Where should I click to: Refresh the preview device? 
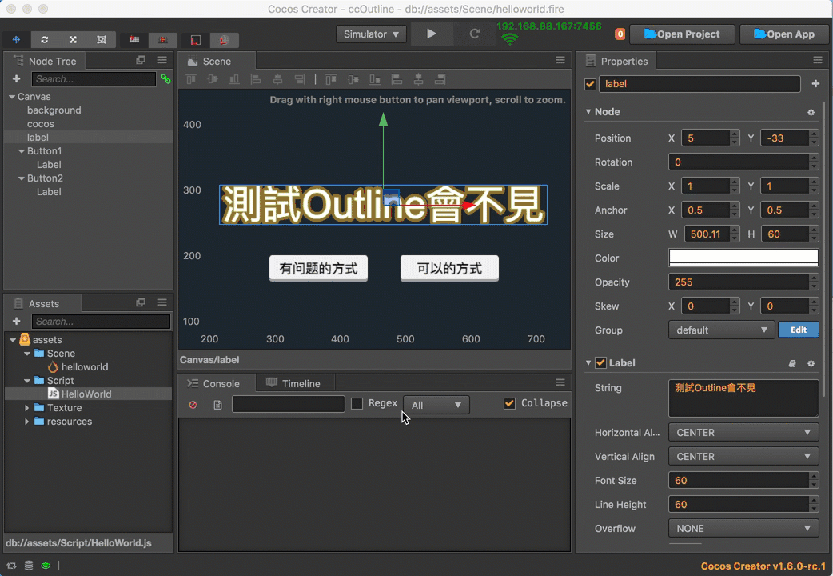(474, 34)
